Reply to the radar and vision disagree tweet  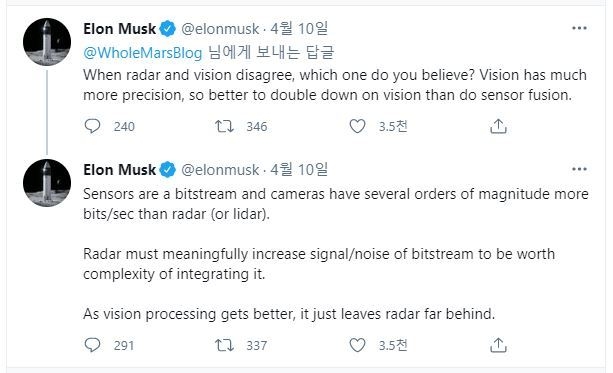coord(93,126)
